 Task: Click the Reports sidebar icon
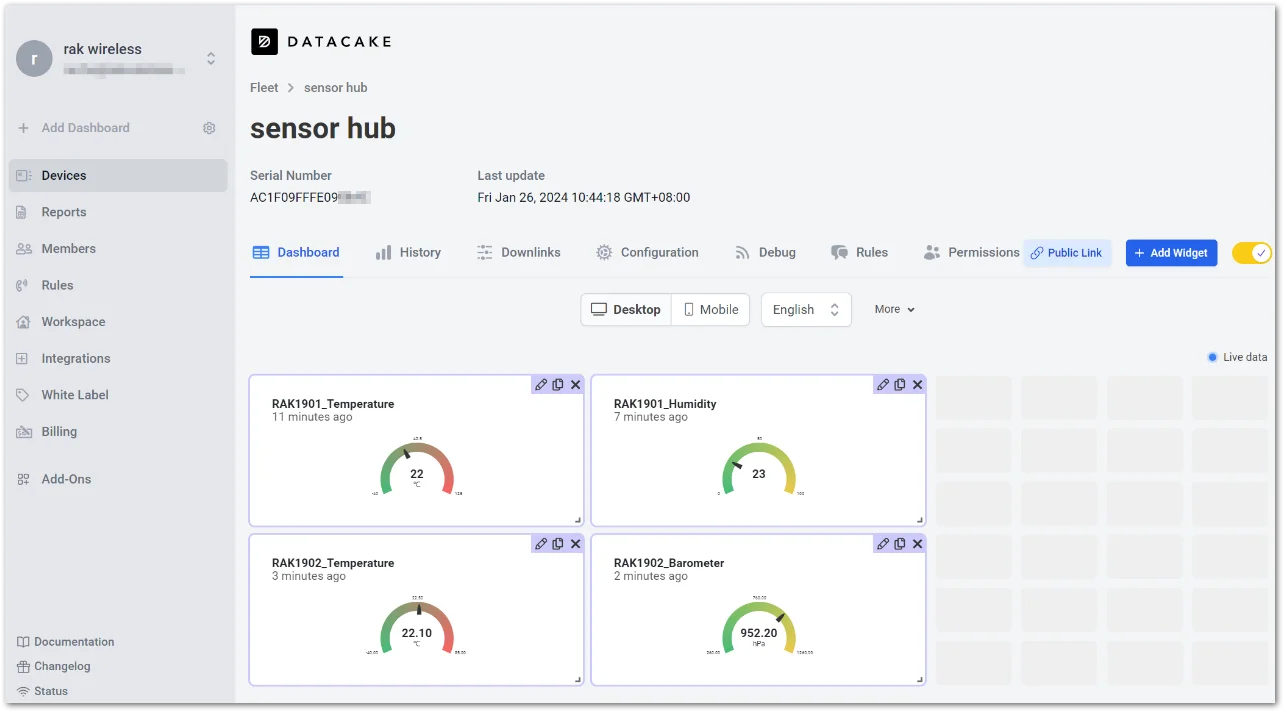[24, 212]
